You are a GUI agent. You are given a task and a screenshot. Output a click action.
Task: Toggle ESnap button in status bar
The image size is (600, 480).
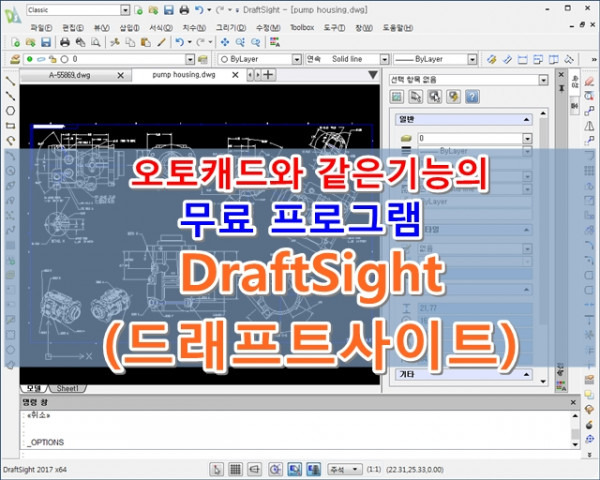click(x=294, y=469)
